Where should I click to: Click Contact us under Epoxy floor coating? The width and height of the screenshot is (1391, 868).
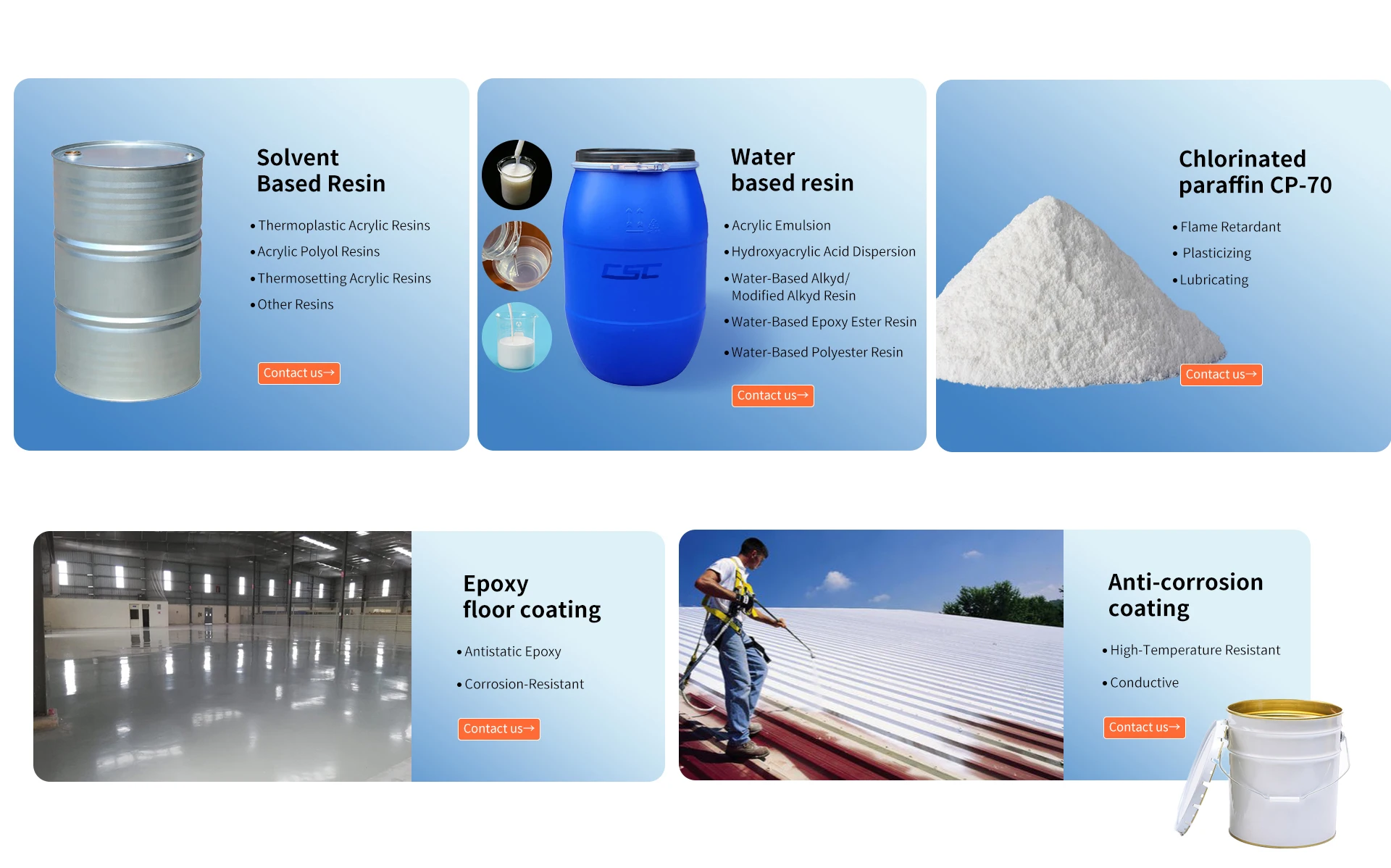pyautogui.click(x=498, y=729)
